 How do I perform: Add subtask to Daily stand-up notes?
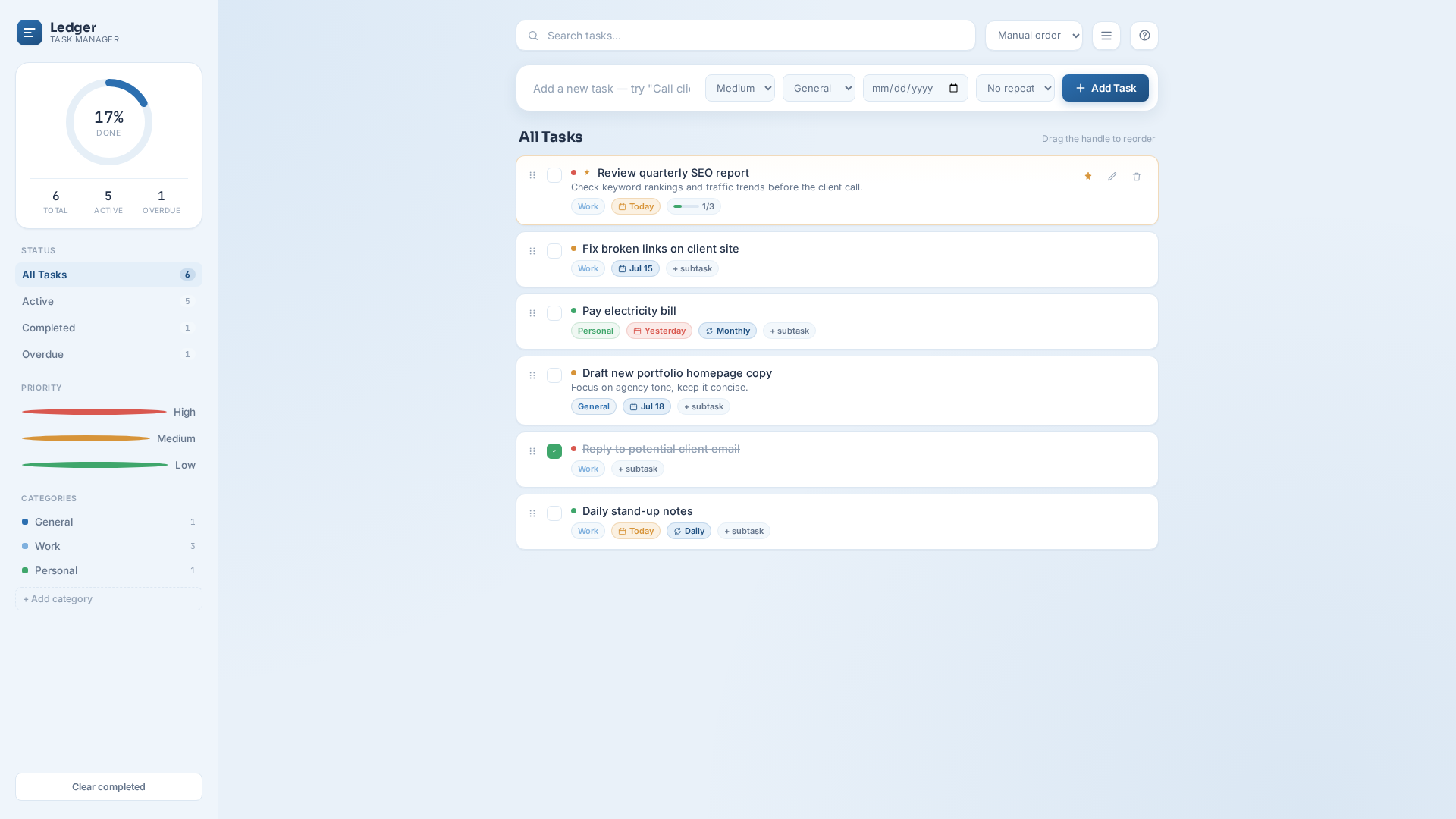coord(744,531)
